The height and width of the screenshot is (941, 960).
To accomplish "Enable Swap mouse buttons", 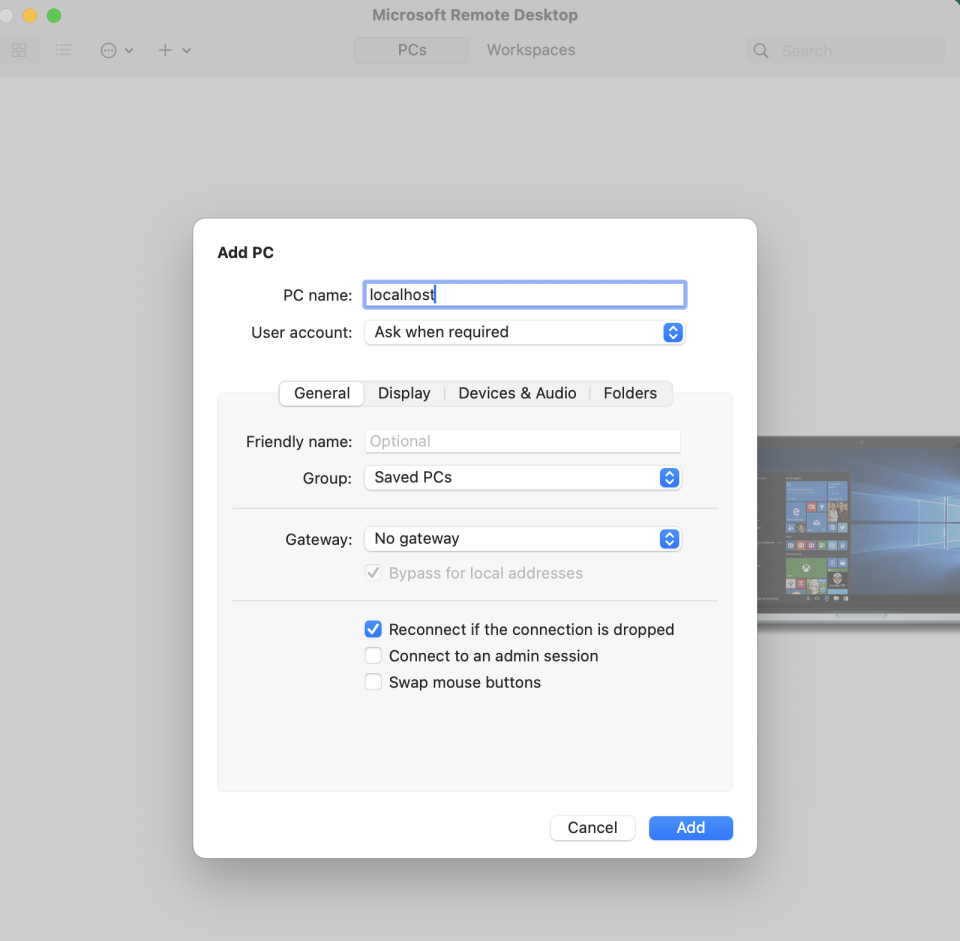I will 373,681.
